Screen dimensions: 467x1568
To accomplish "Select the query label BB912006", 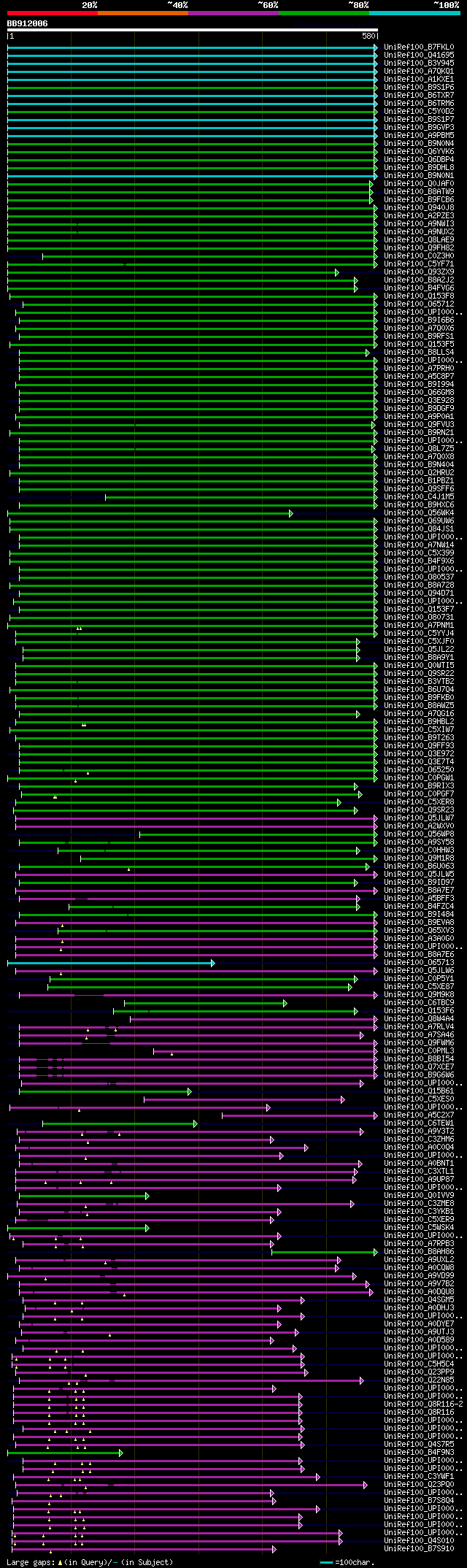I will 28,23.
